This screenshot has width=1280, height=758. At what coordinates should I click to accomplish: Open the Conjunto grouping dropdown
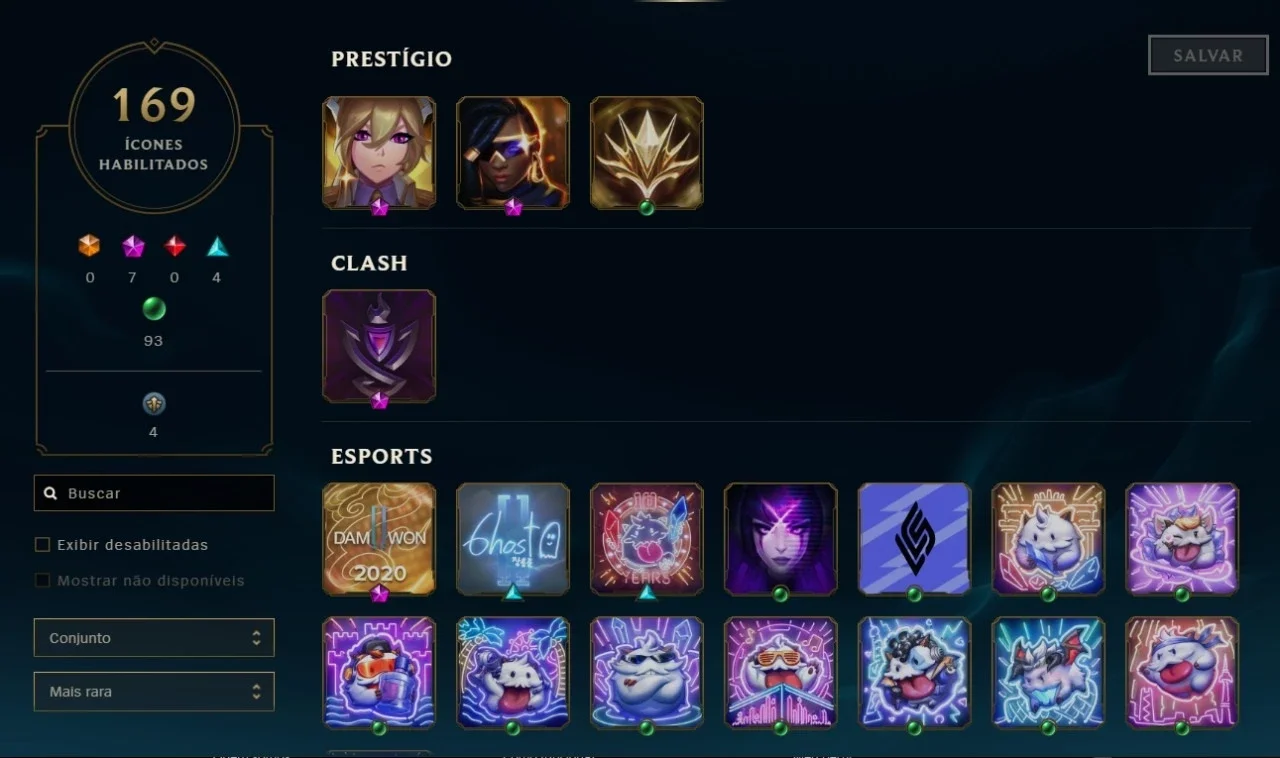coord(154,638)
